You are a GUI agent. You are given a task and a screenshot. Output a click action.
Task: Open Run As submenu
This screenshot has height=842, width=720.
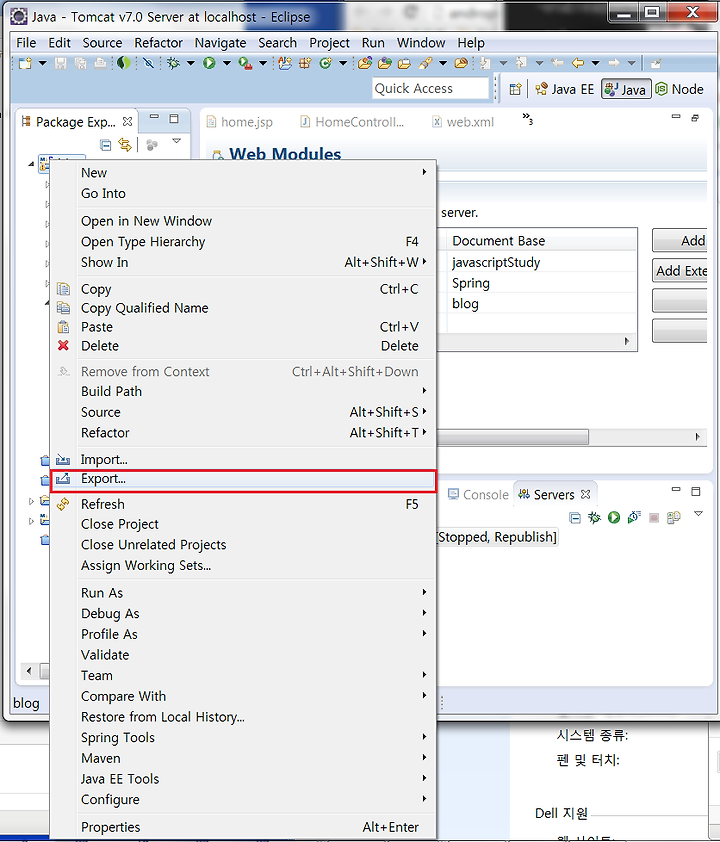[x=243, y=593]
